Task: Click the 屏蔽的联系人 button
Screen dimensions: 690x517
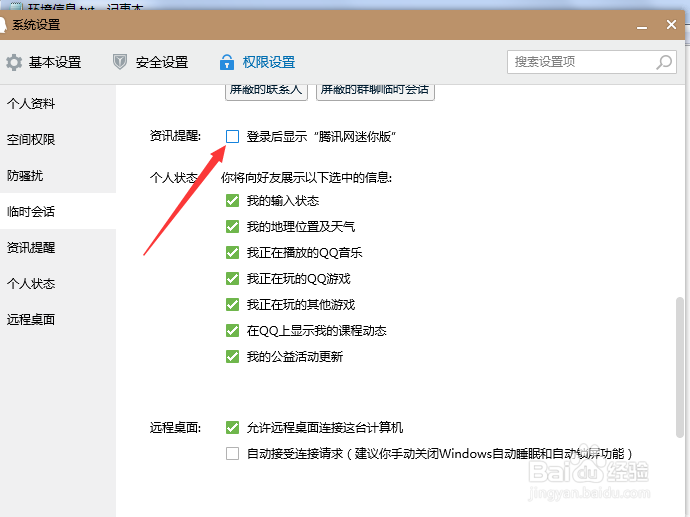Action: click(x=266, y=91)
